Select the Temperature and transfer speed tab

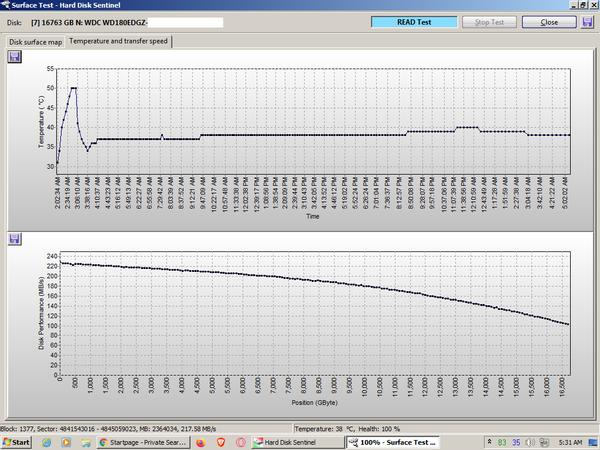(119, 41)
